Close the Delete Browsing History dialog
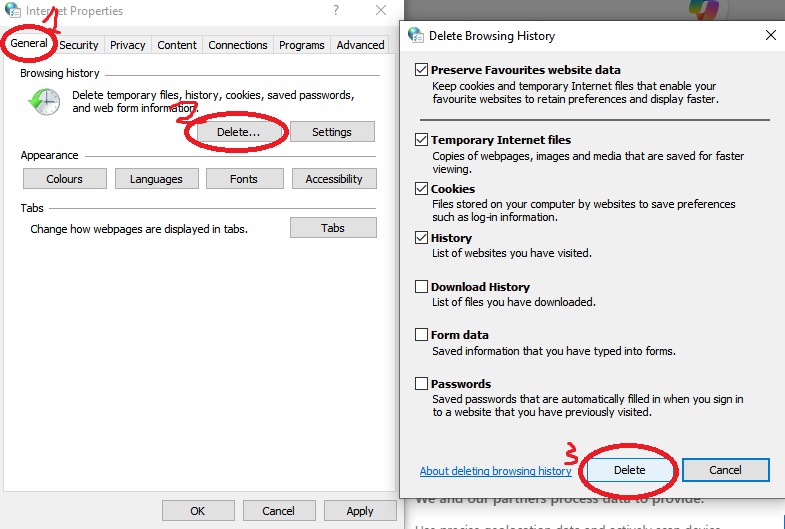The width and height of the screenshot is (785, 529). (x=770, y=35)
